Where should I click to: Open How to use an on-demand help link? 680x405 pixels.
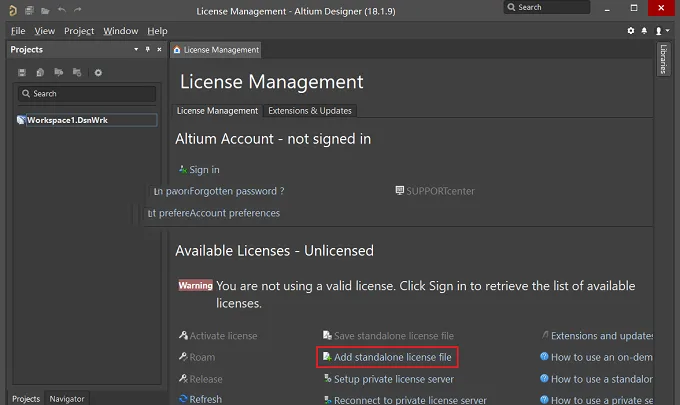[602, 357]
